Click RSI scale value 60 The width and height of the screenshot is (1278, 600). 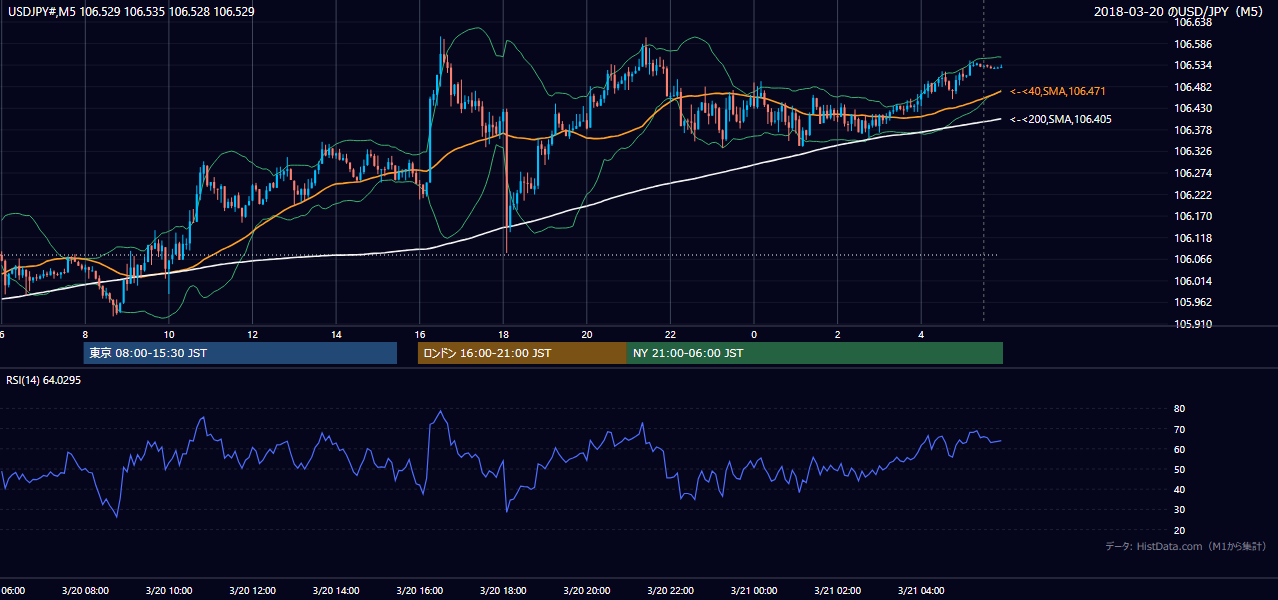point(1179,449)
